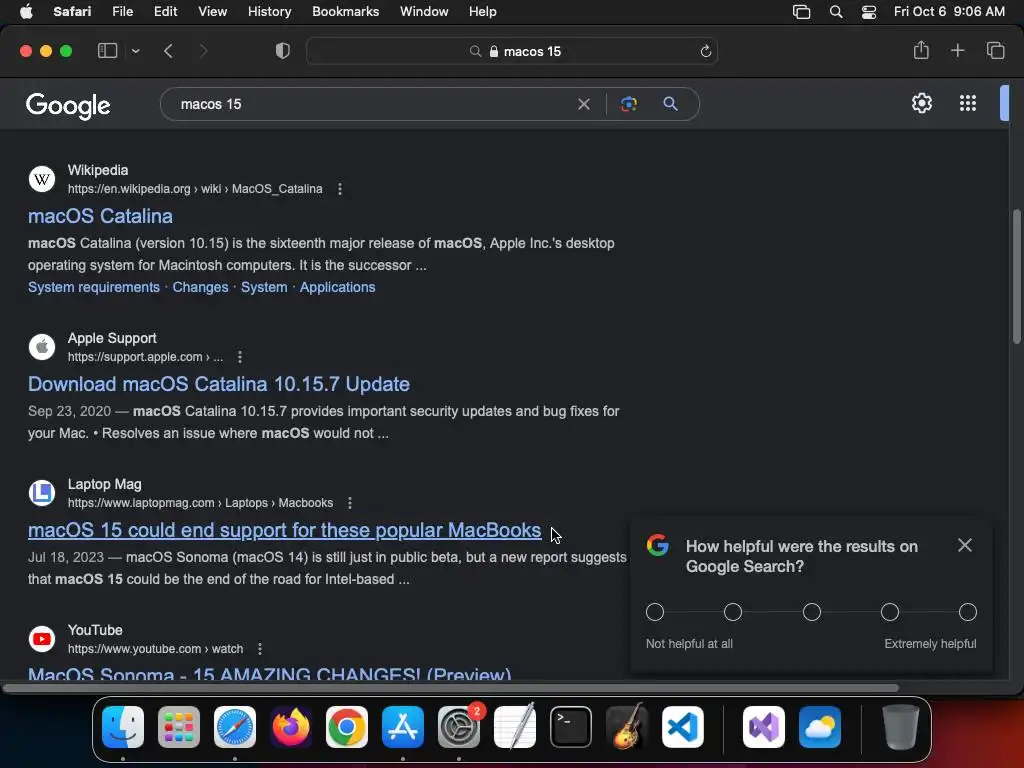Screen dimensions: 1024x768
Task: Go to the Google logo home
Action: click(x=69, y=105)
